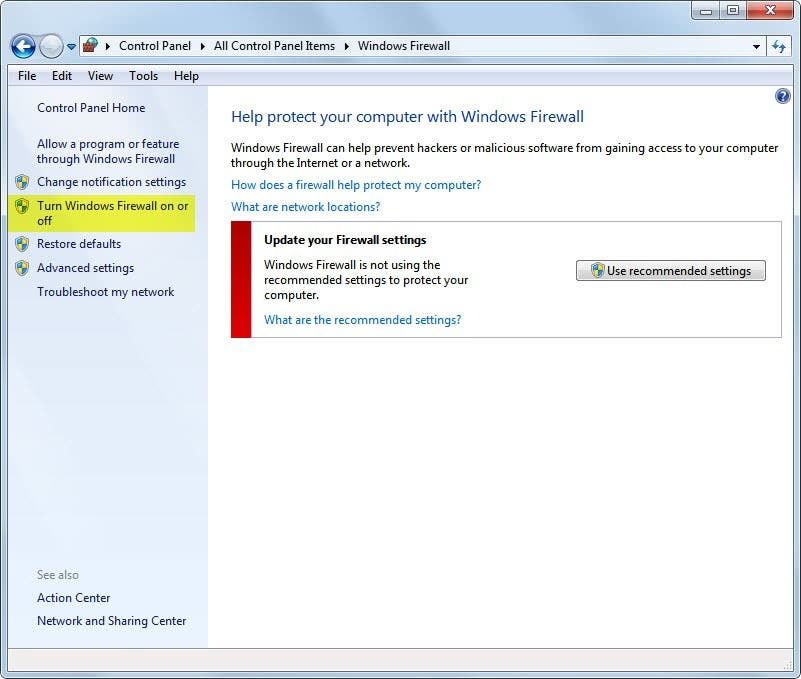Select Control Panel in the address breadcrumb
The image size is (801, 679).
[155, 46]
